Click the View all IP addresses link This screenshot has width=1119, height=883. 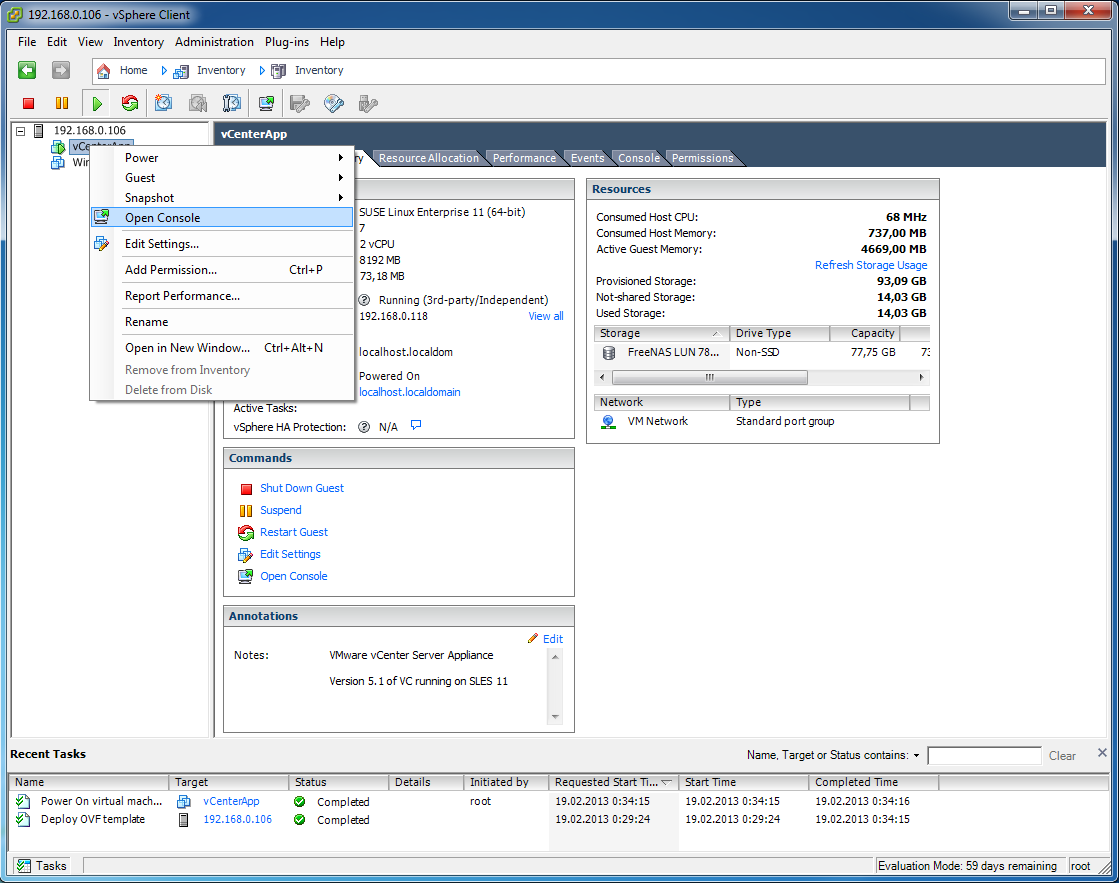click(x=546, y=316)
